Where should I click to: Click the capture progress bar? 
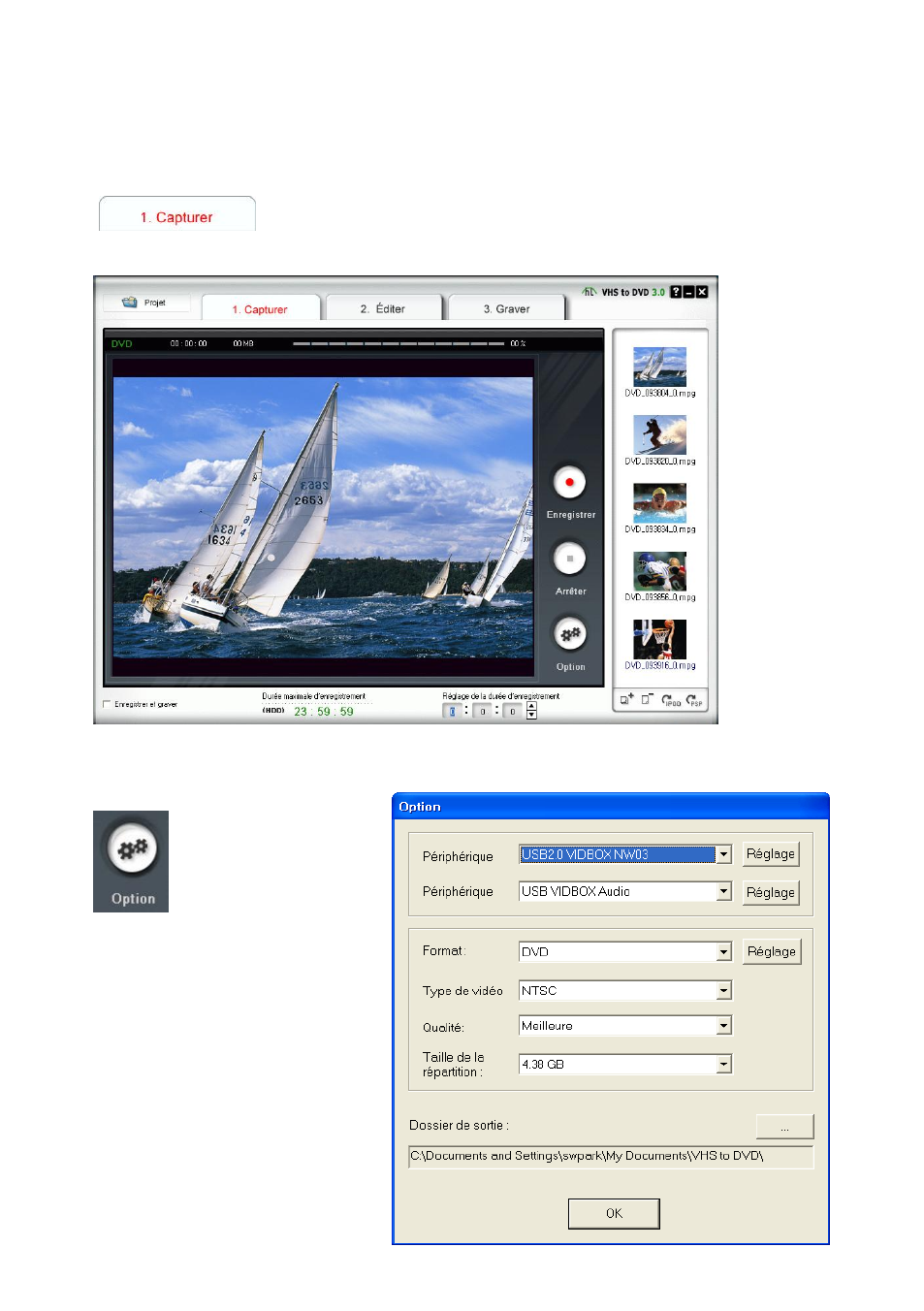click(398, 343)
